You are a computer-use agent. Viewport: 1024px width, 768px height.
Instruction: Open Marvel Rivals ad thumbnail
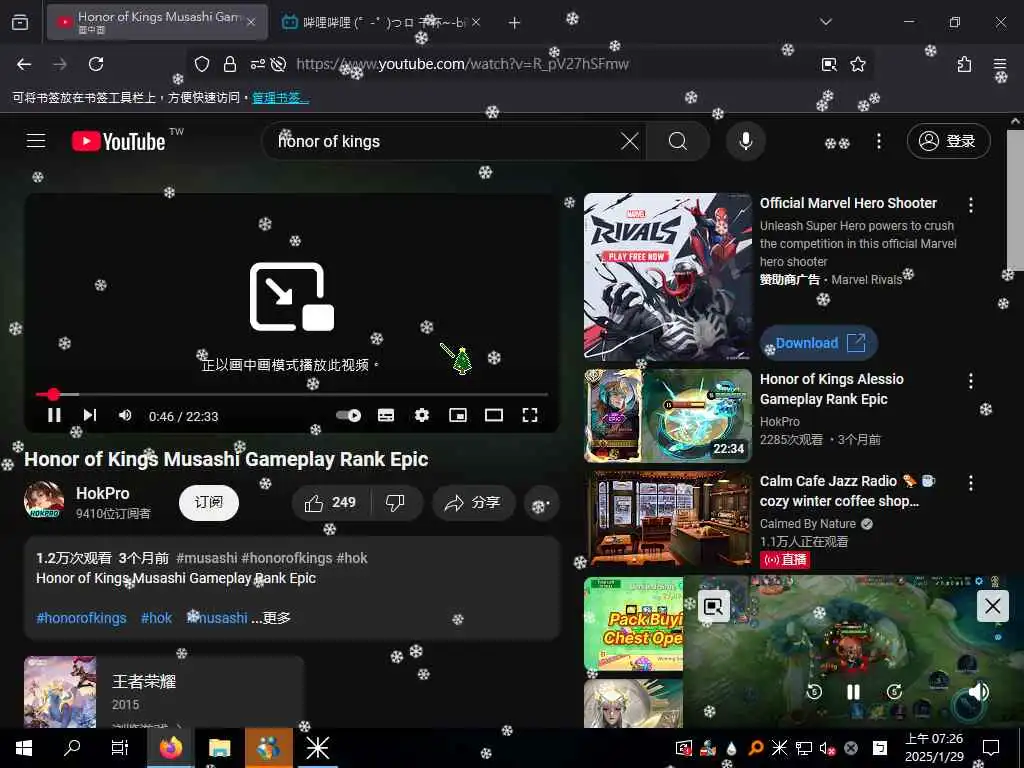[667, 276]
